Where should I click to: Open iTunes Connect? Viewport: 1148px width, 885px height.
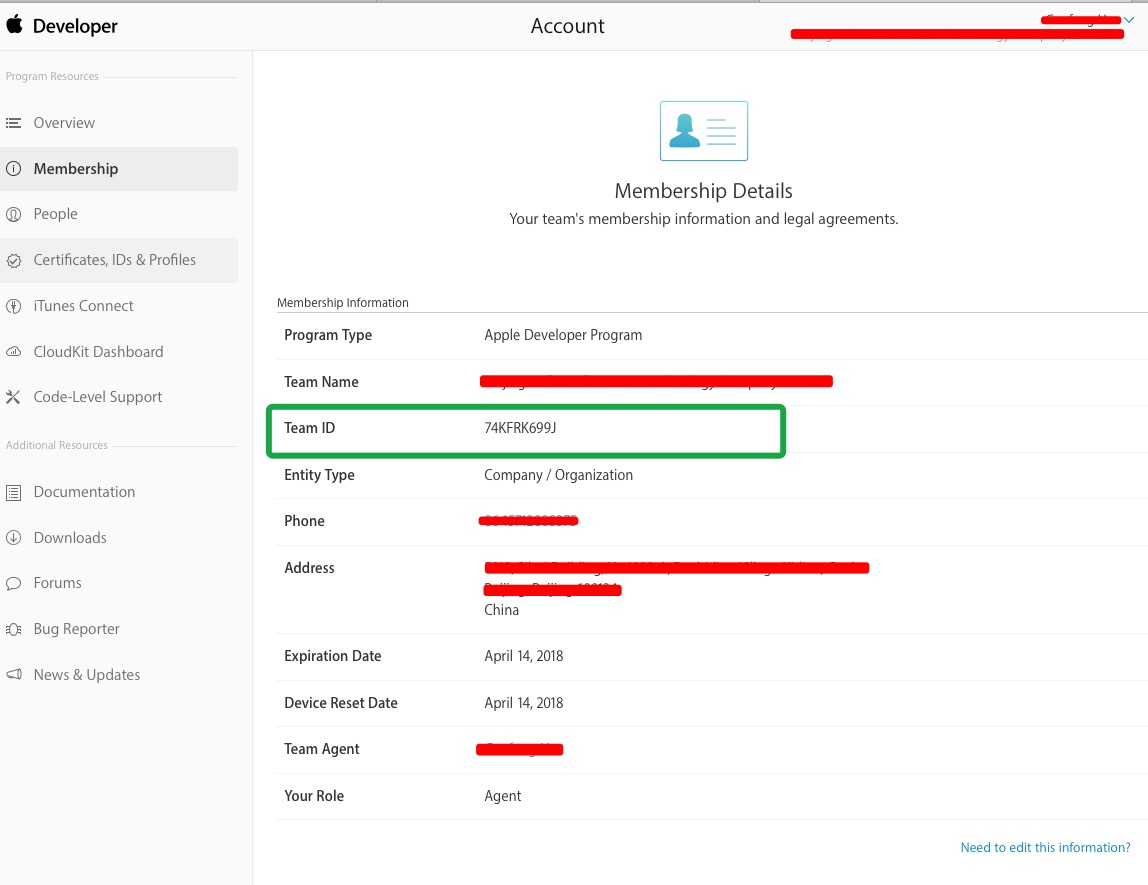(83, 306)
